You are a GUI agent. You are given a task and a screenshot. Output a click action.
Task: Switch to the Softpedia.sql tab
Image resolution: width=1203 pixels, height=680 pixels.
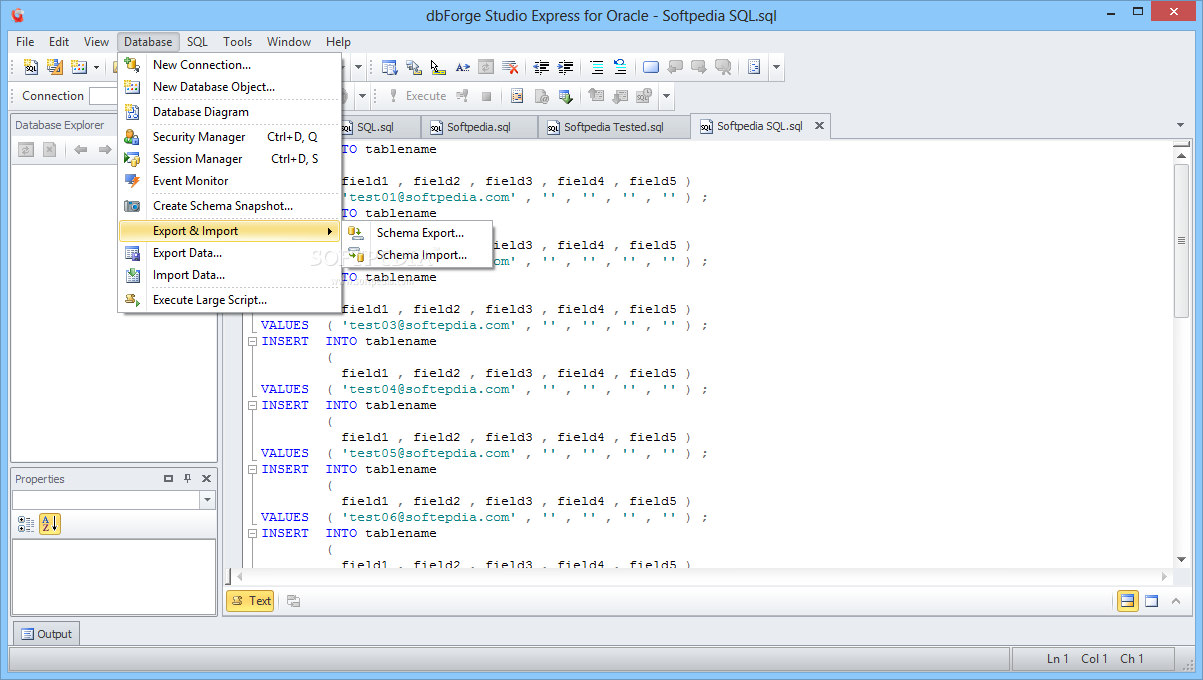tap(479, 127)
